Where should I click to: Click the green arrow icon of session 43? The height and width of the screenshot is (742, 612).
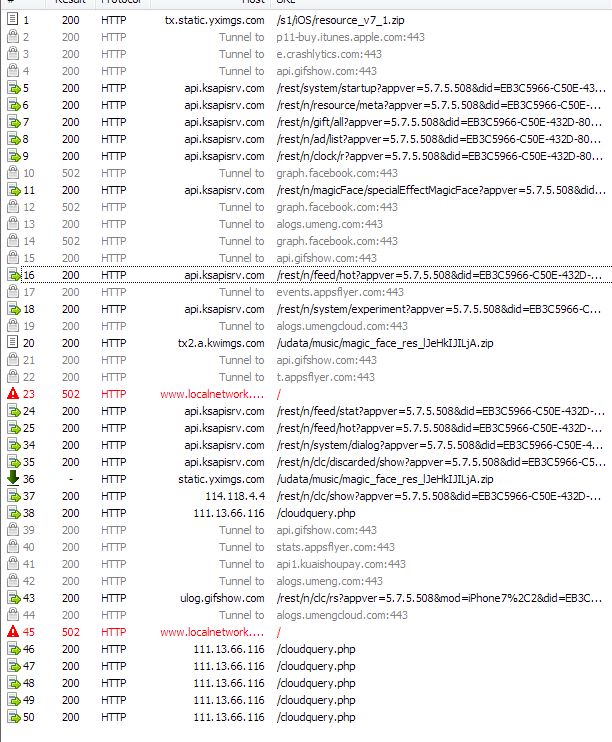coord(14,598)
